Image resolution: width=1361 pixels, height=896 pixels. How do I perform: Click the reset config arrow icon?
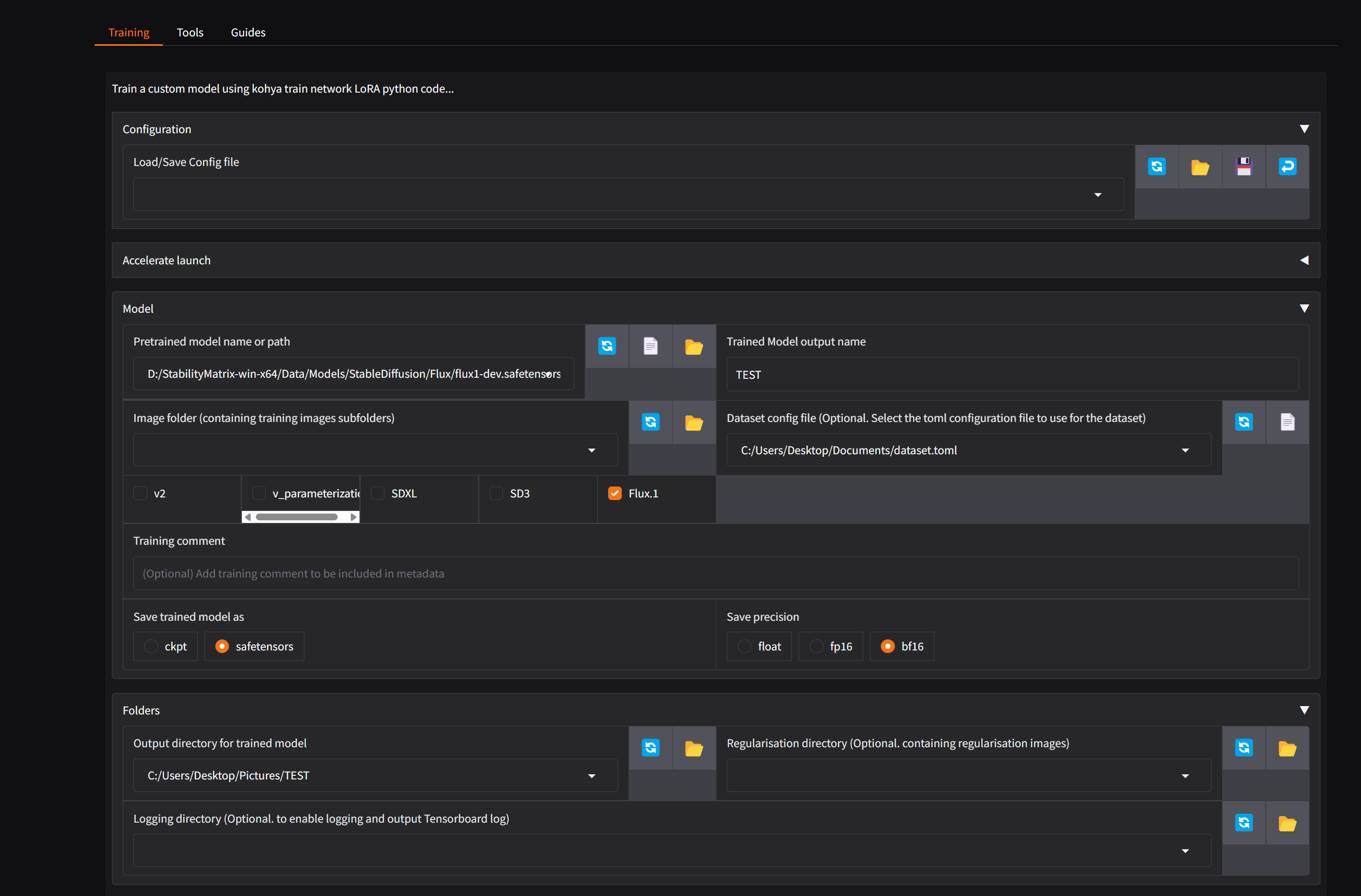[x=1287, y=167]
